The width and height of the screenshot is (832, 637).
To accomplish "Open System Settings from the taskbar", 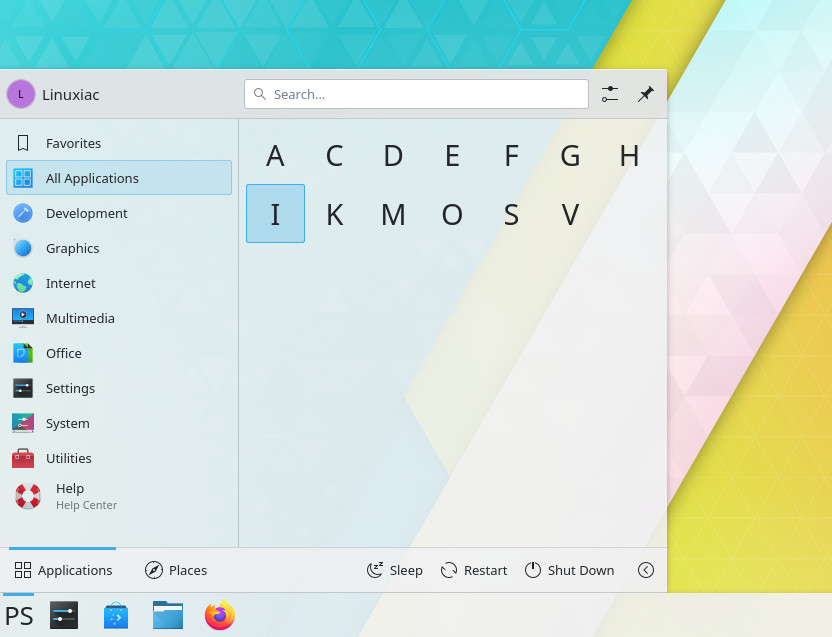I will (64, 615).
